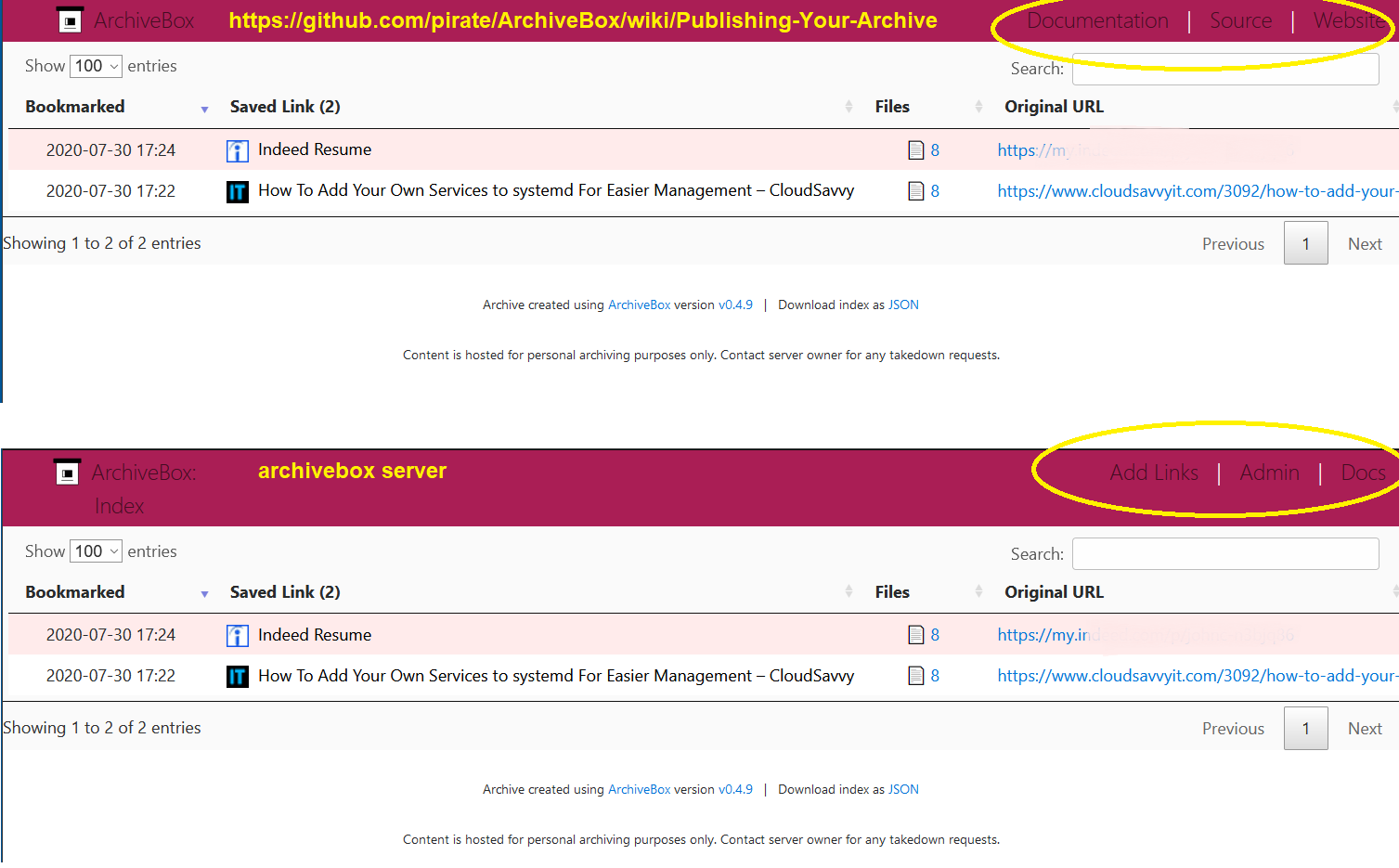Click the Indeed favicon in top table
1399x868 pixels.
(238, 150)
